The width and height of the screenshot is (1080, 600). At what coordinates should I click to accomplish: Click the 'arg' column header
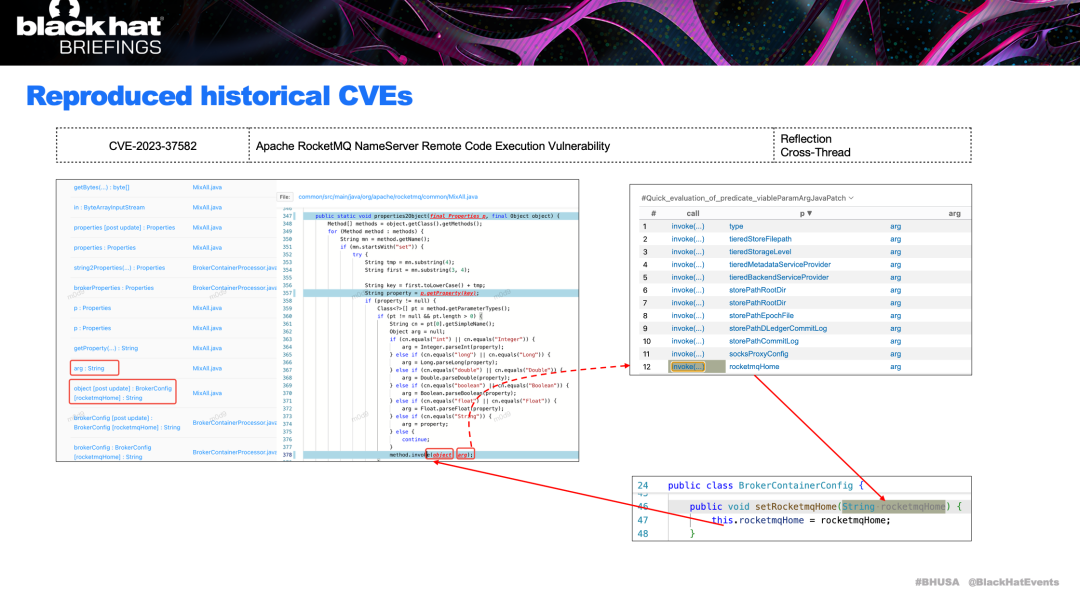click(954, 214)
